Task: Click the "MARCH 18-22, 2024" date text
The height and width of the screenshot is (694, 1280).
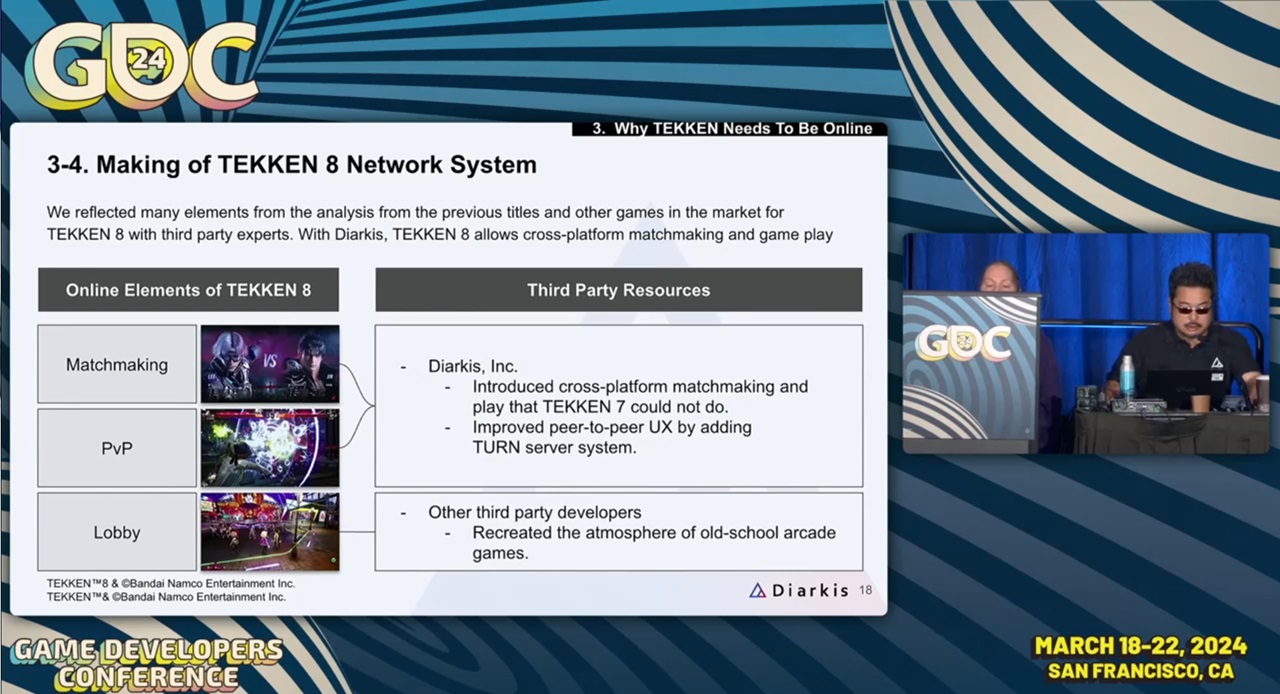Action: [1141, 647]
